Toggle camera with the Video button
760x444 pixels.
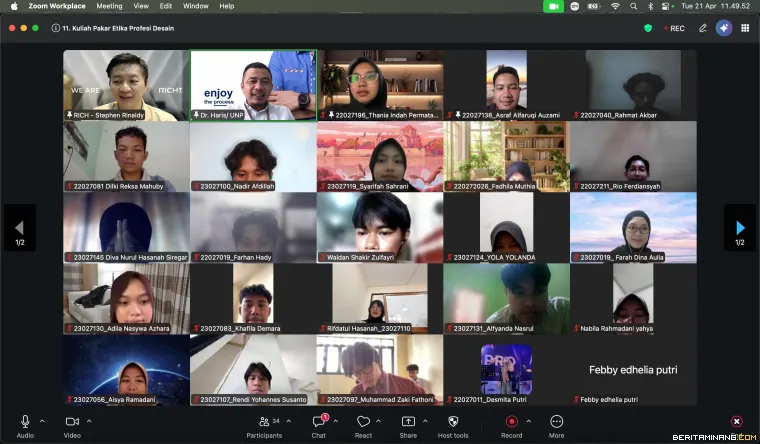point(72,422)
